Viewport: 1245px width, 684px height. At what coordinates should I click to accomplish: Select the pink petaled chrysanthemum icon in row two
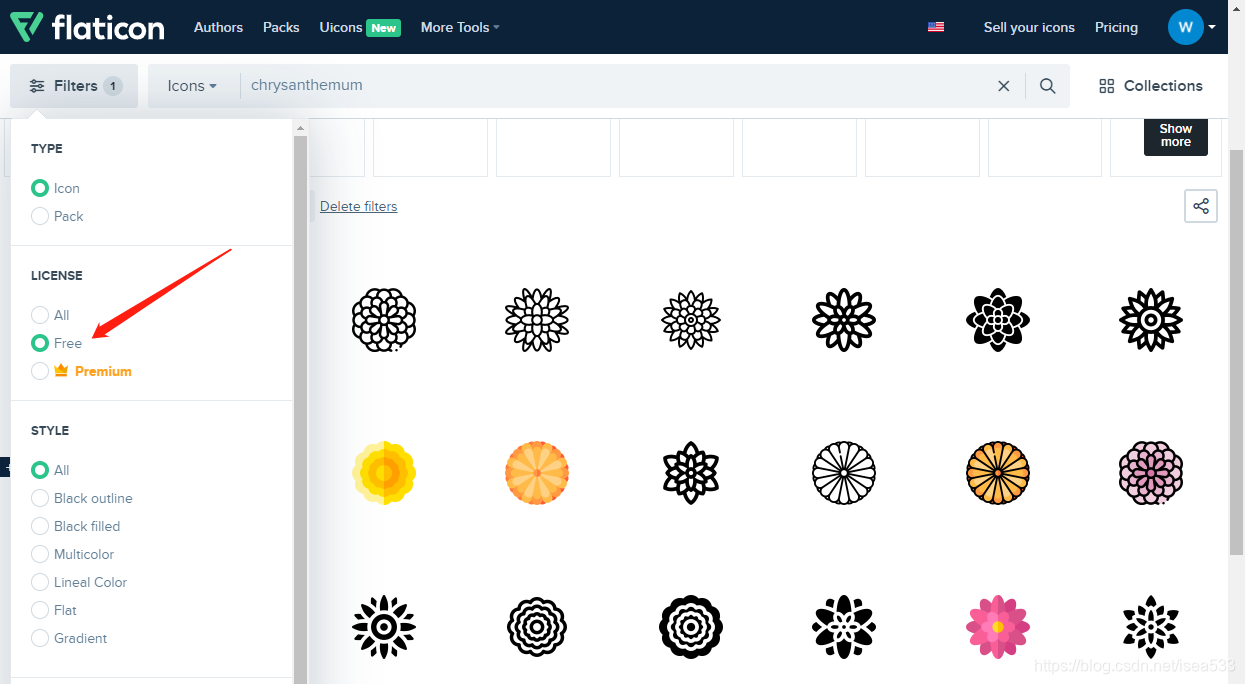1151,472
